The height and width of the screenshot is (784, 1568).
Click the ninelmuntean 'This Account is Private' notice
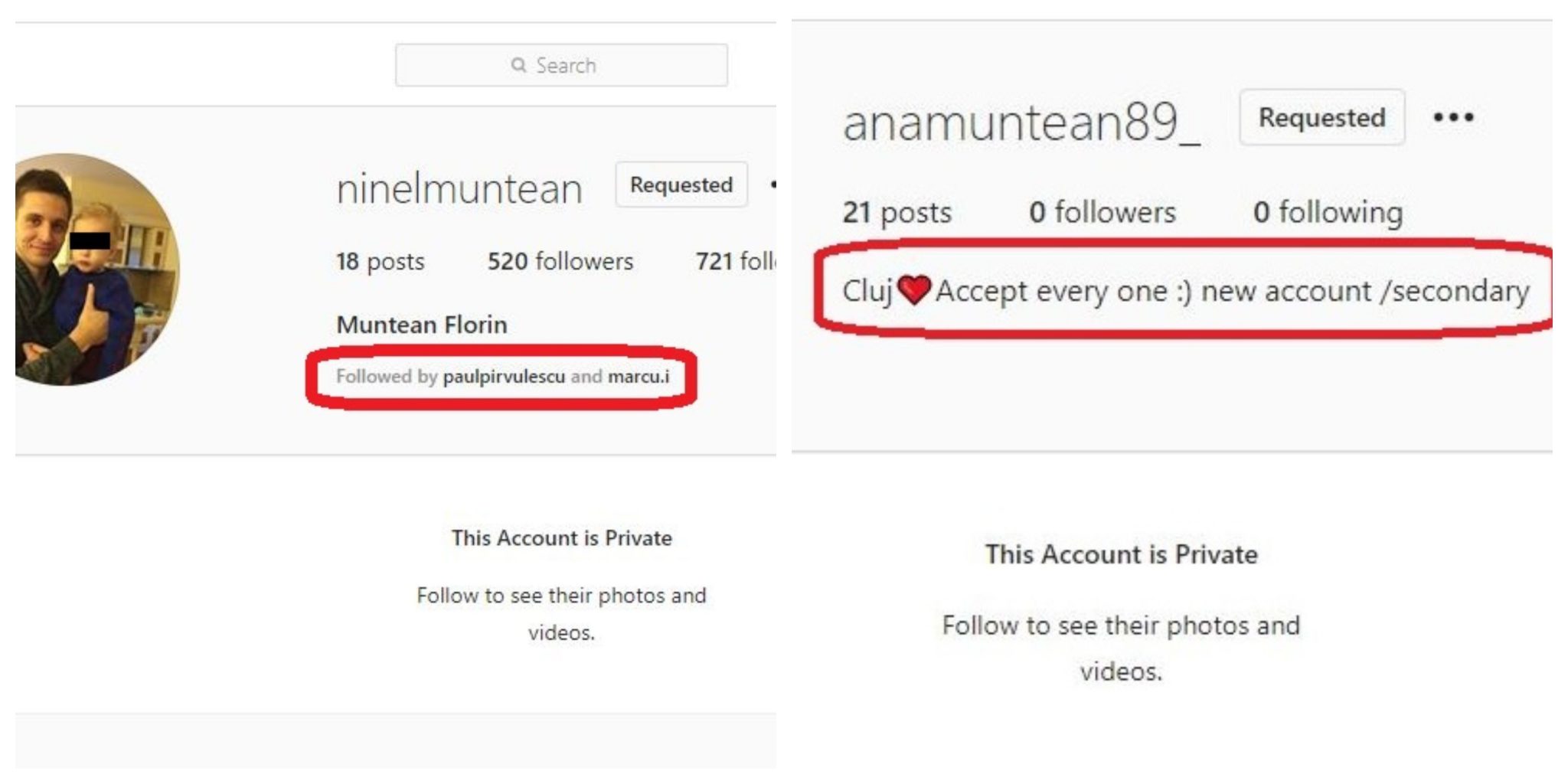tap(561, 538)
